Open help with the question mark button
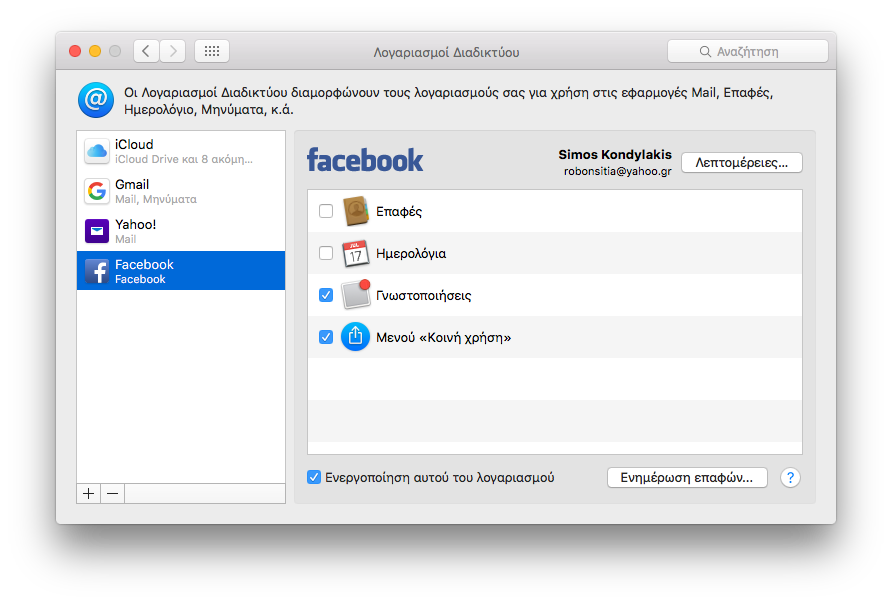This screenshot has height=604, width=892. click(790, 478)
